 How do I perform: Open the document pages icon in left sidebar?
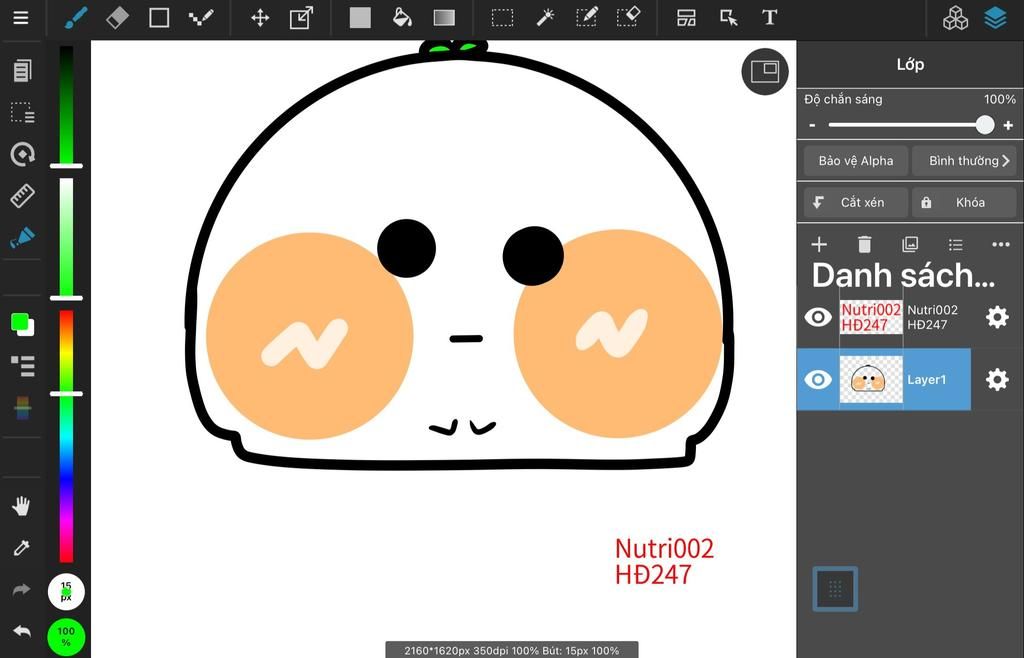tap(22, 70)
